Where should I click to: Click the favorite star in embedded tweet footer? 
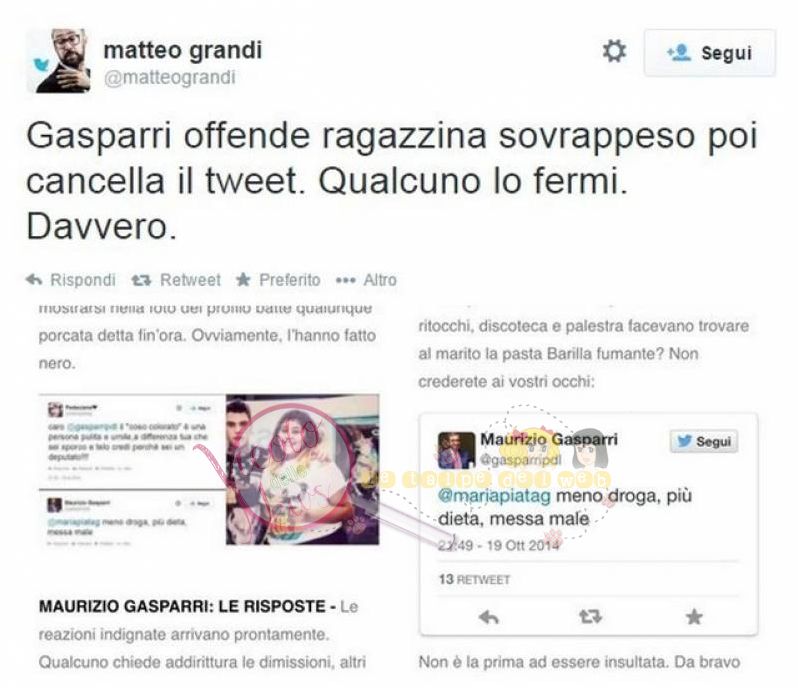click(x=694, y=617)
